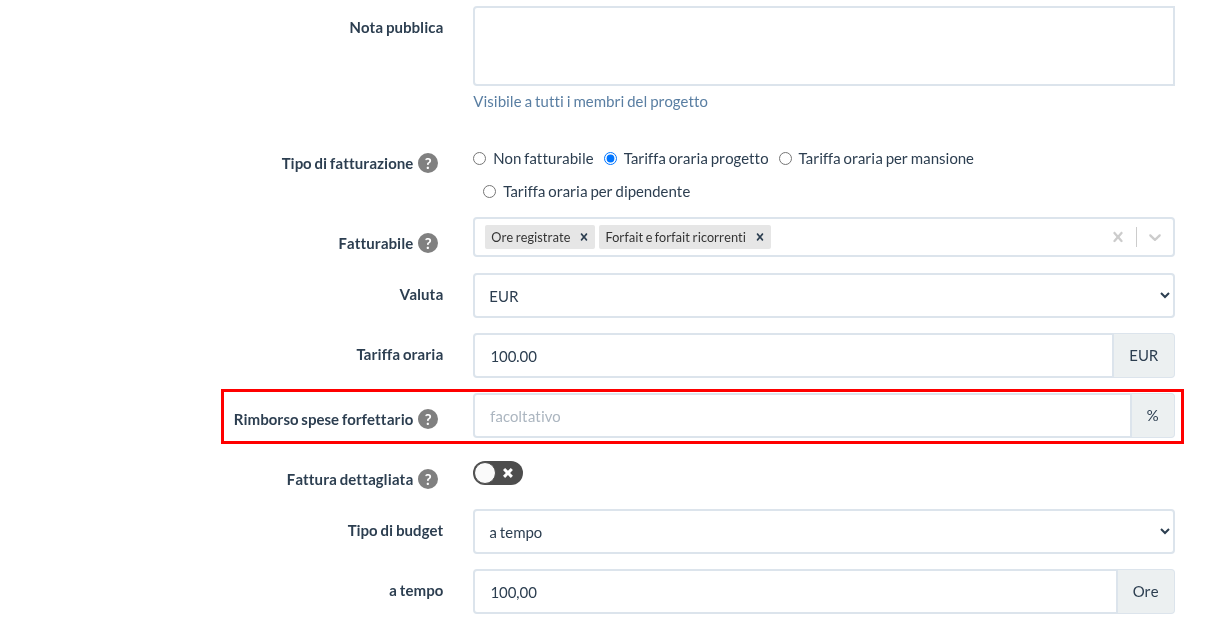Click the EUR suffix beside Tariffa oraria

(x=1143, y=355)
